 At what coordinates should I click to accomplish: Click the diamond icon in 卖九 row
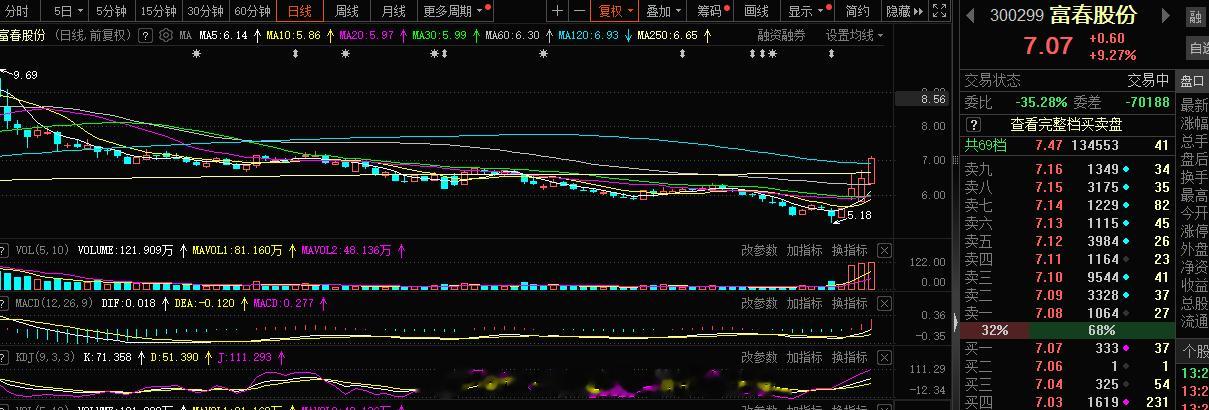pos(1126,170)
